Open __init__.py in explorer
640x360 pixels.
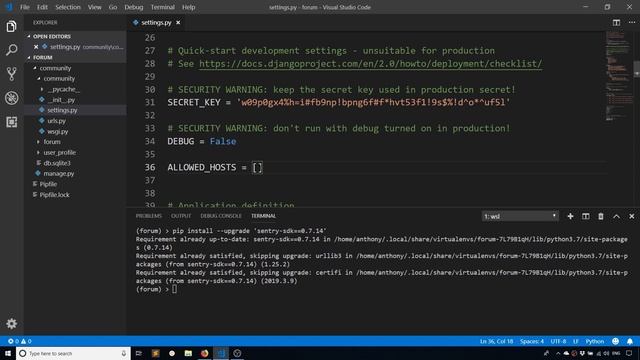click(61, 100)
